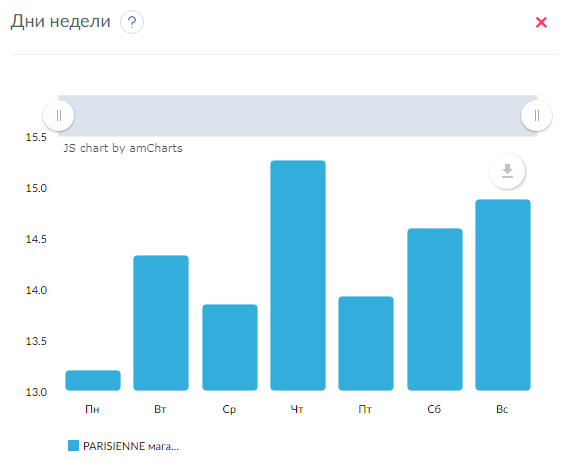Select the Ср bar

coord(230,347)
